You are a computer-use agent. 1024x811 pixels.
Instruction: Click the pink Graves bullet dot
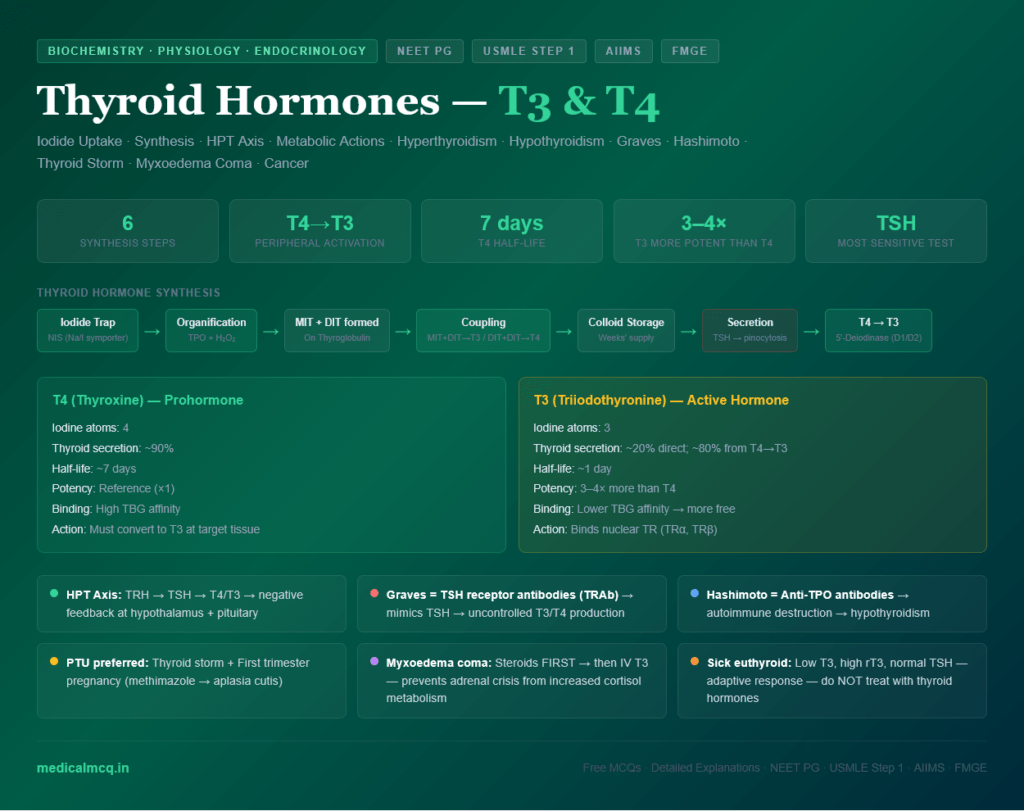tap(376, 594)
